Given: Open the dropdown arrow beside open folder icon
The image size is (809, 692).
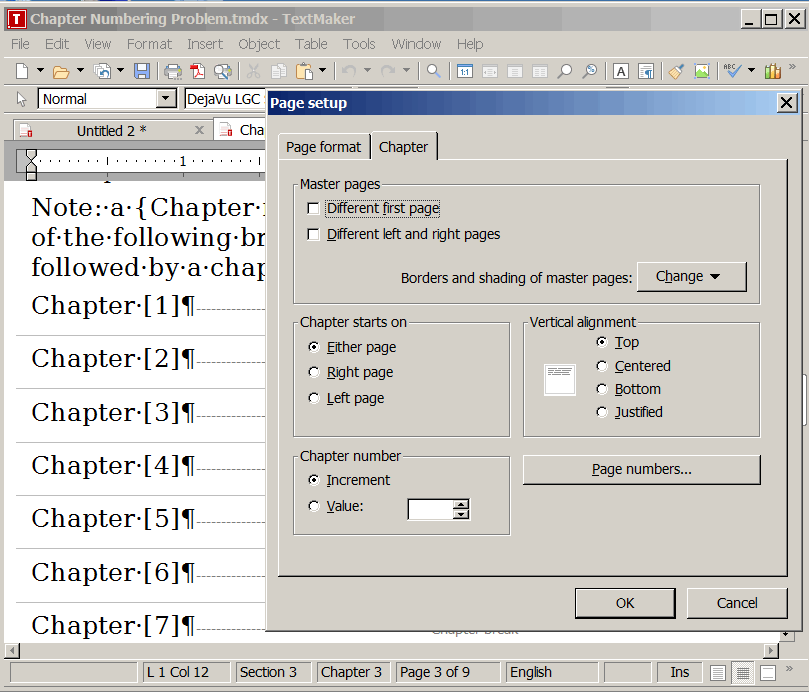Looking at the screenshot, I should click(80, 71).
